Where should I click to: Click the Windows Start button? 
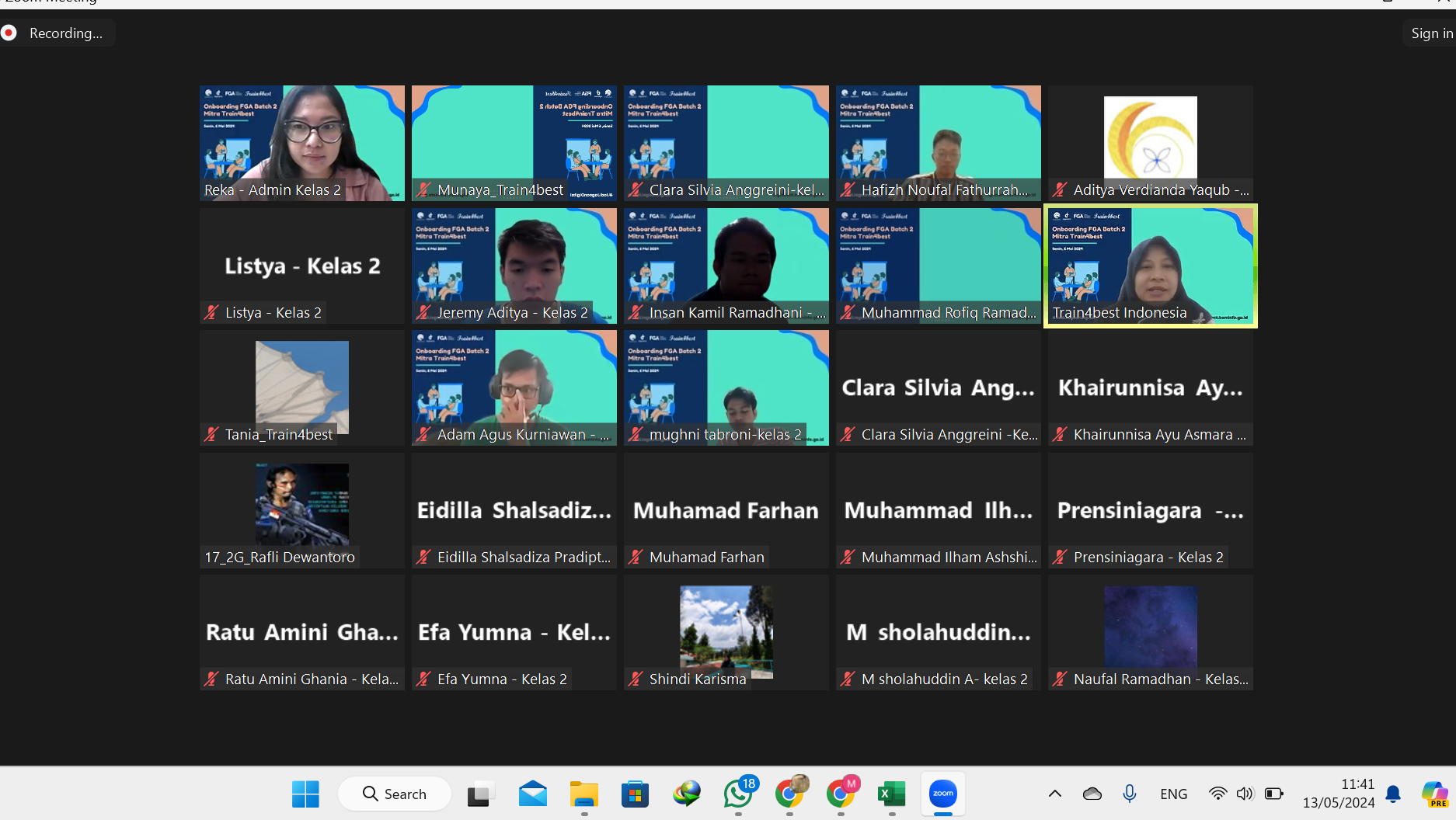(x=305, y=794)
